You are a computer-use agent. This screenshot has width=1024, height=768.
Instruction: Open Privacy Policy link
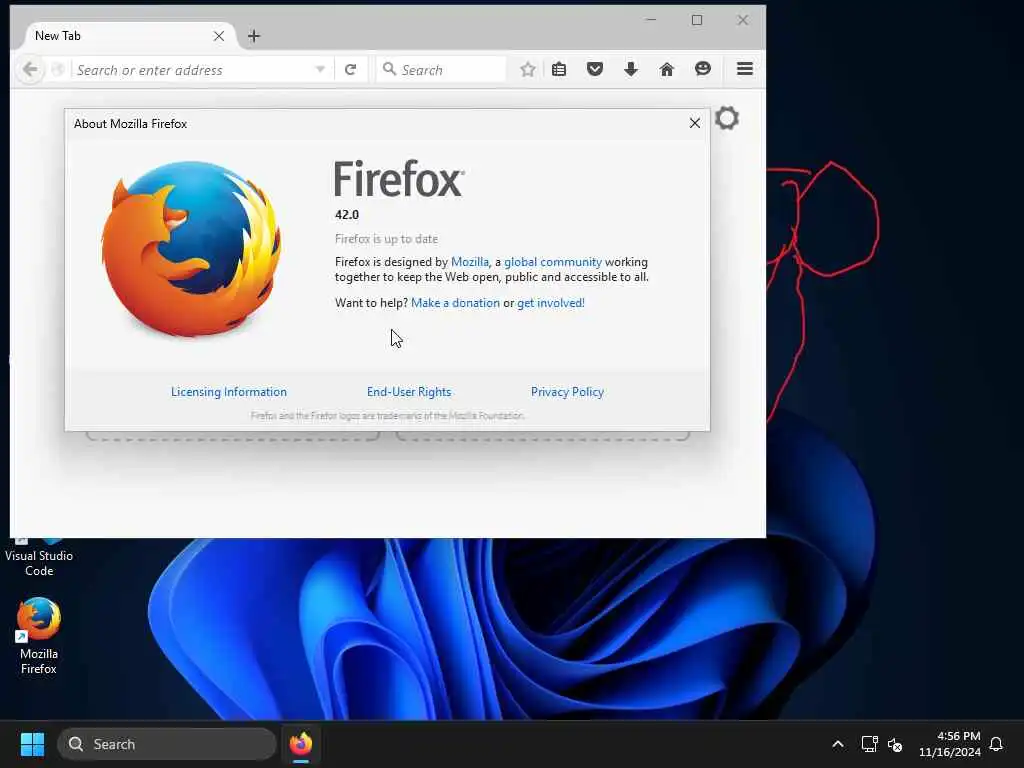click(x=568, y=392)
